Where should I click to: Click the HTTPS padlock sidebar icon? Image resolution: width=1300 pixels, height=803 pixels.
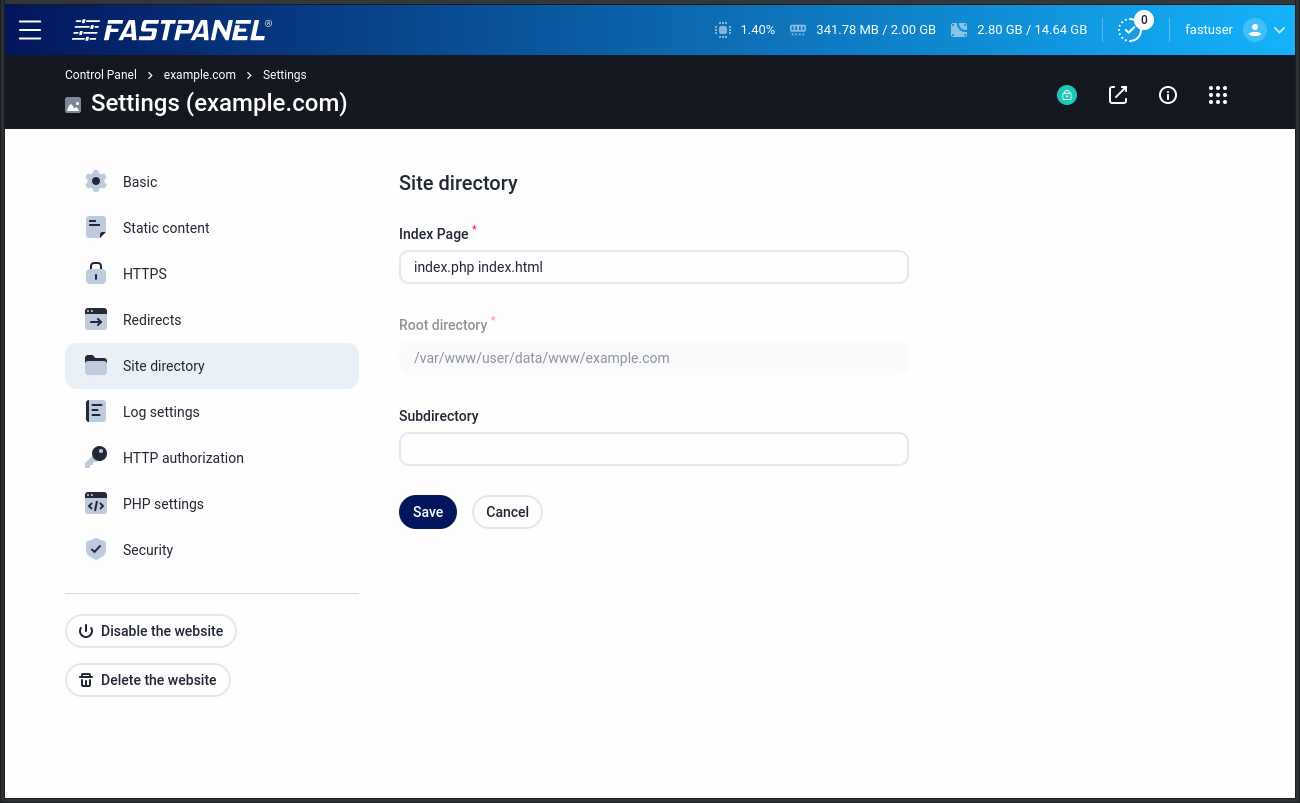pyautogui.click(x=96, y=273)
